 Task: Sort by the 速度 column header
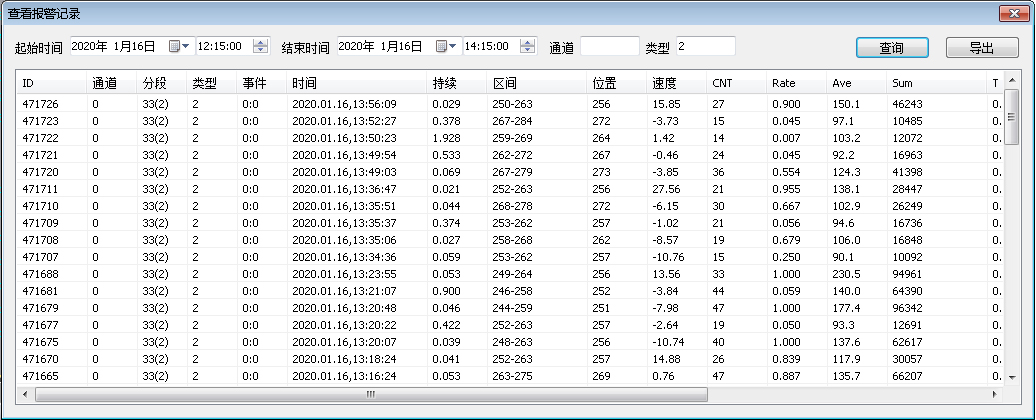coord(677,83)
